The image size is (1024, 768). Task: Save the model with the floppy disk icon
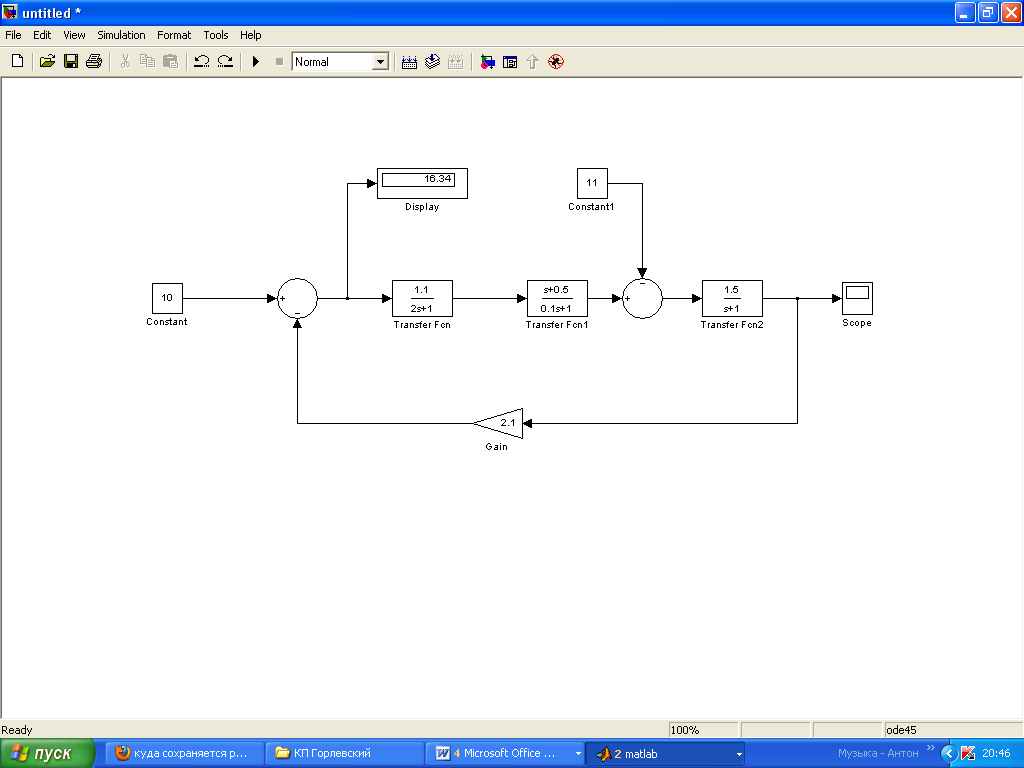[71, 61]
